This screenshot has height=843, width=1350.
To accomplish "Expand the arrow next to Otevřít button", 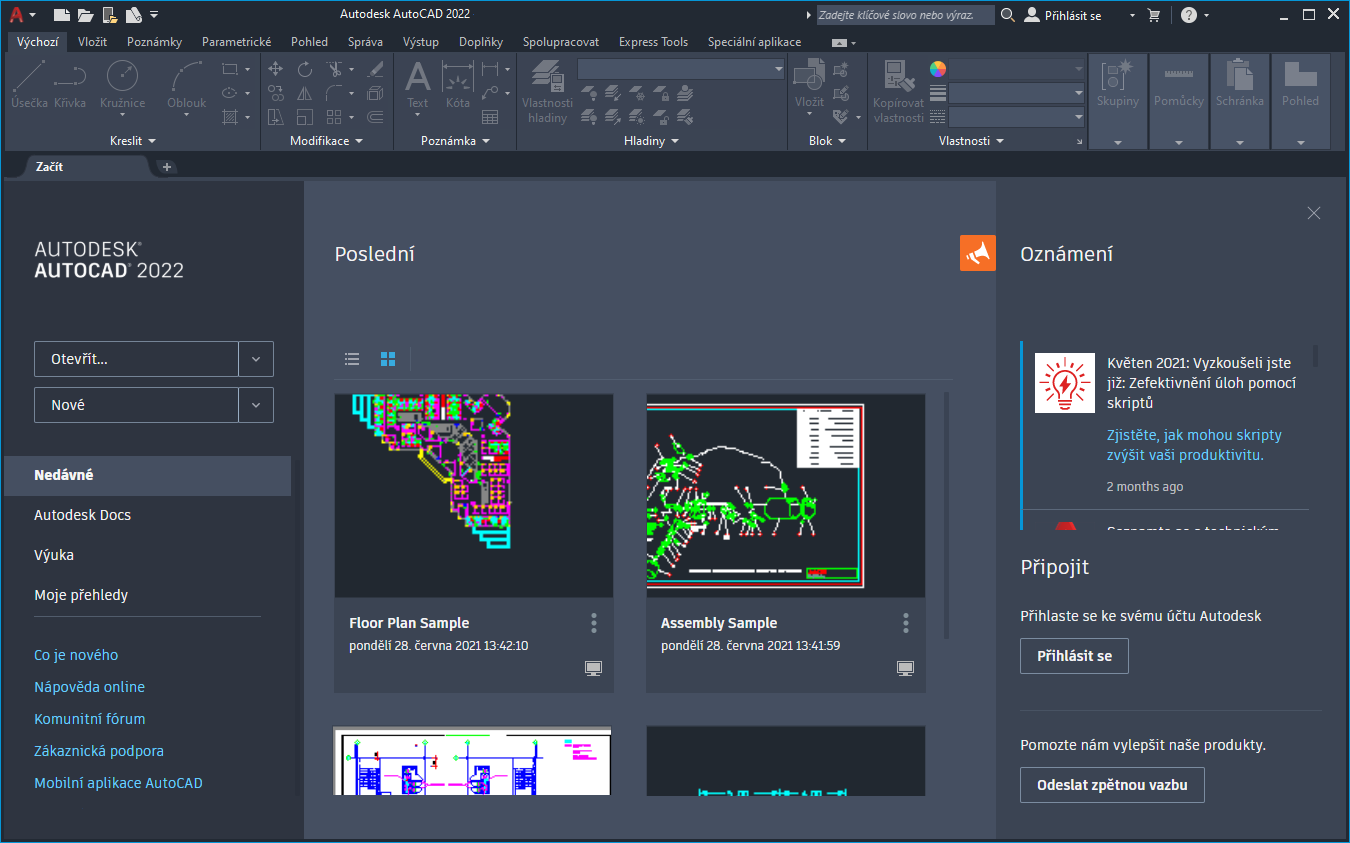I will click(x=256, y=359).
